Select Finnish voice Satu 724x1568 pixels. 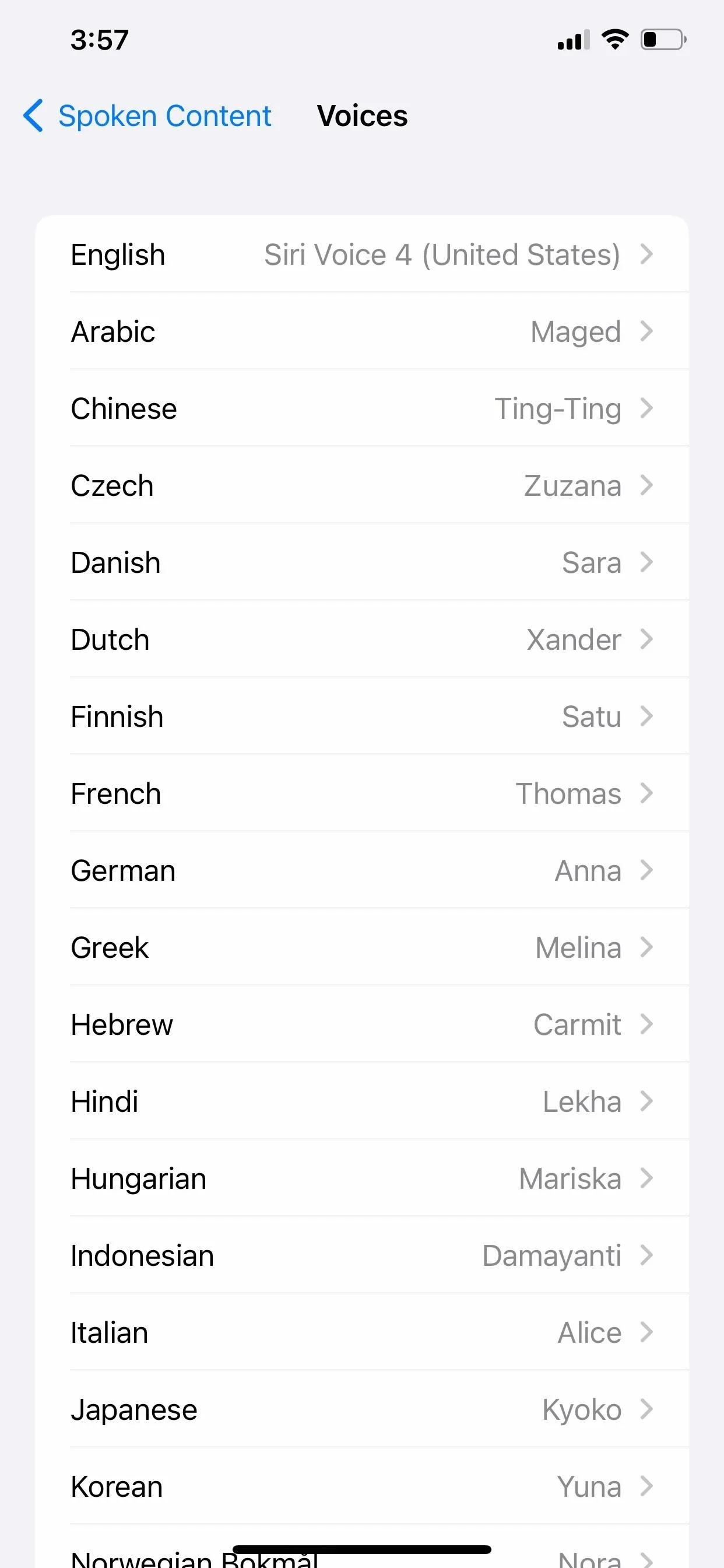click(x=362, y=716)
